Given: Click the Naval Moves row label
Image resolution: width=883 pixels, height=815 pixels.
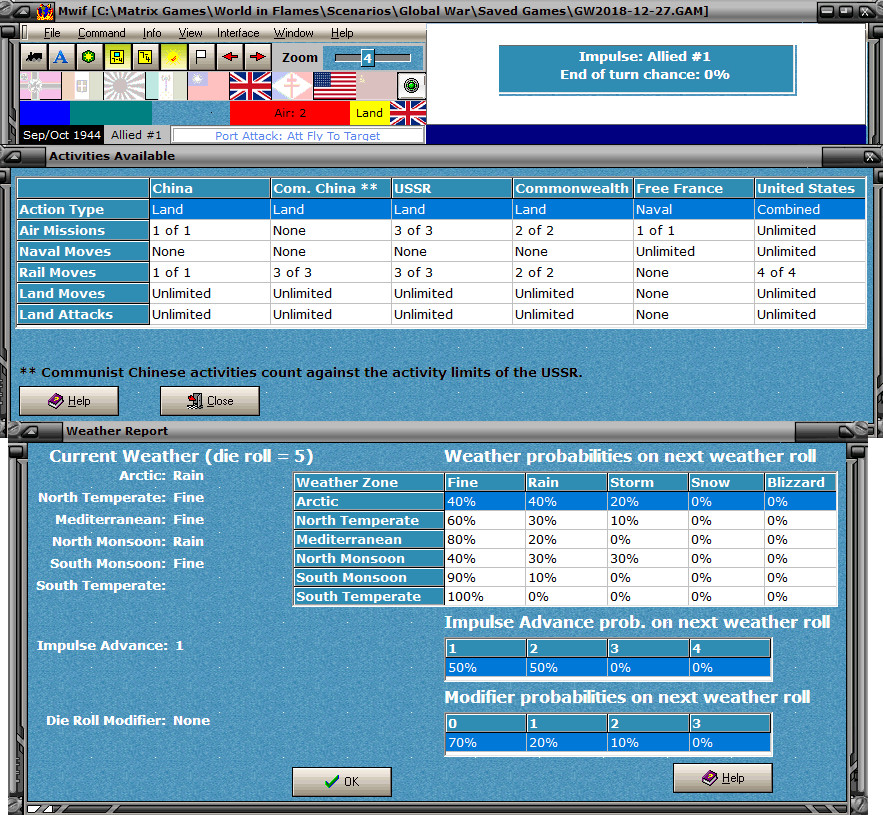Looking at the screenshot, I should click(83, 252).
